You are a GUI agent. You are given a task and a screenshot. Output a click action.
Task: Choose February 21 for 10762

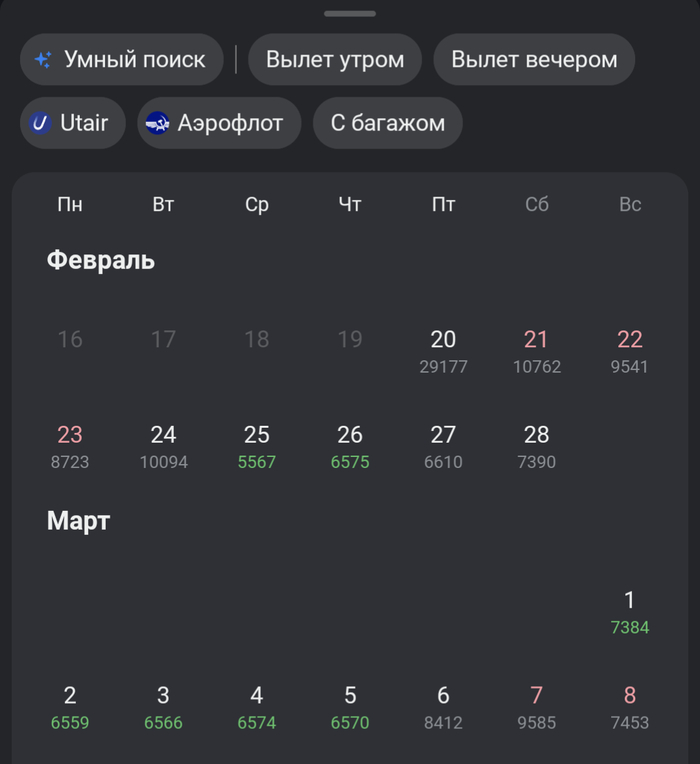click(x=537, y=350)
